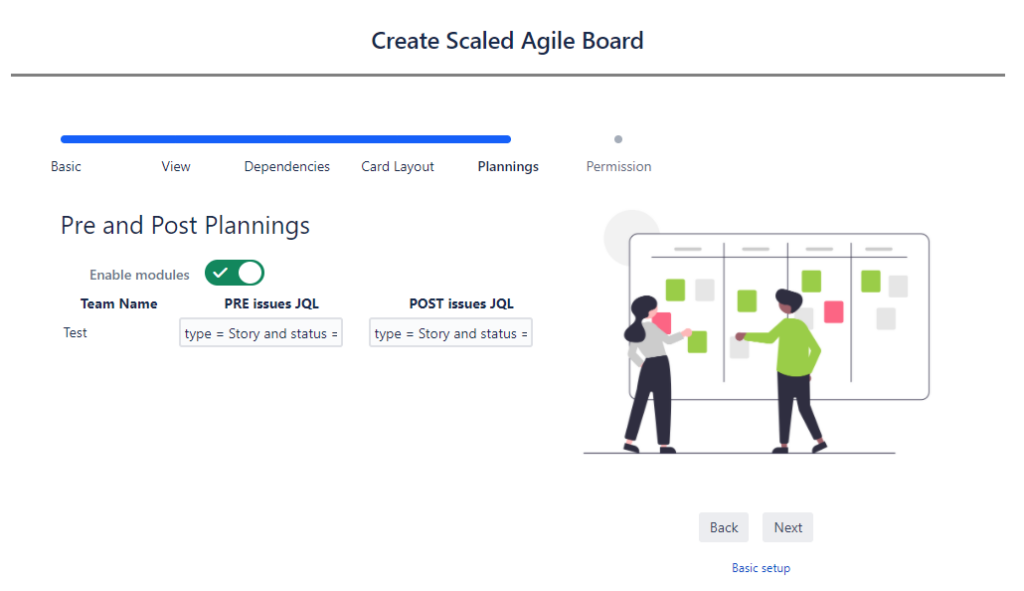Open the Card Layout step

[x=397, y=167]
